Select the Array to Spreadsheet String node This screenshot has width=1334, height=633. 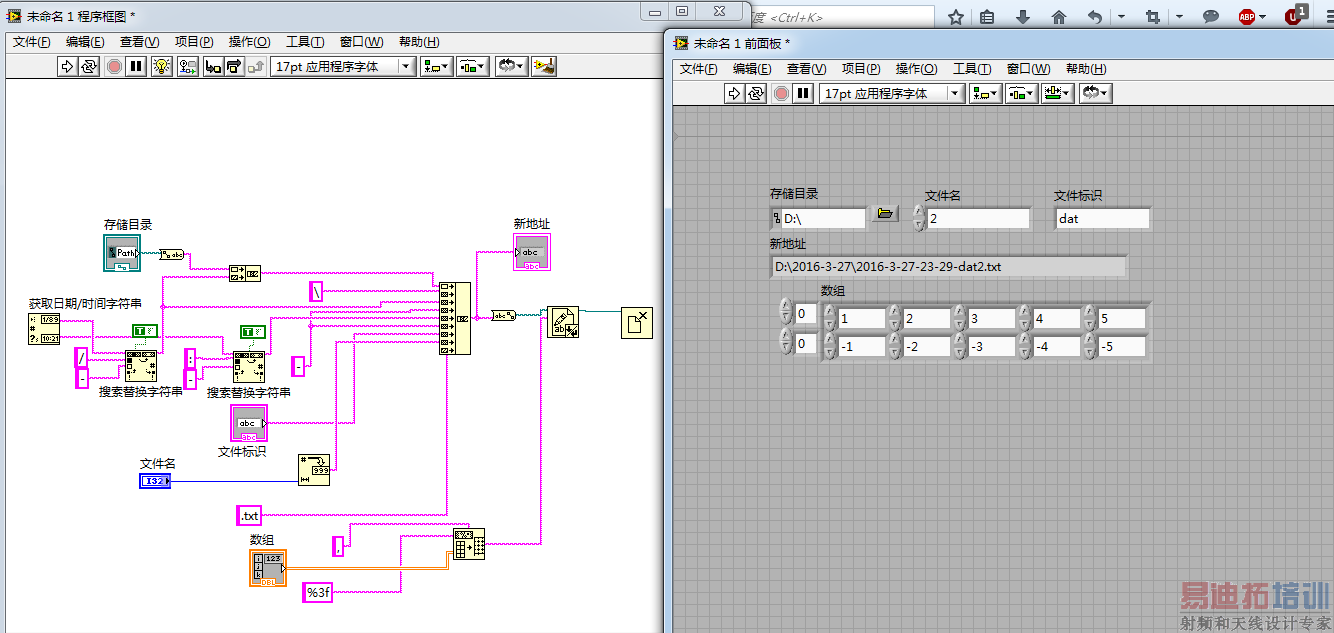click(x=469, y=543)
